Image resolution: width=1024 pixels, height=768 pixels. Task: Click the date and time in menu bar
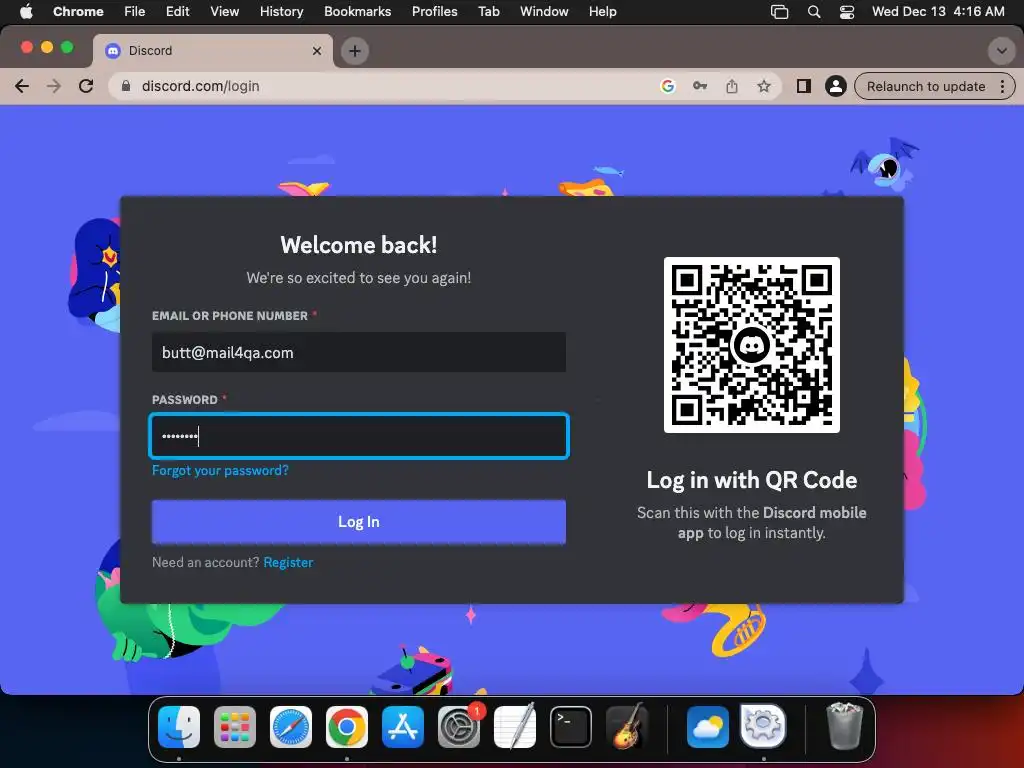(938, 12)
